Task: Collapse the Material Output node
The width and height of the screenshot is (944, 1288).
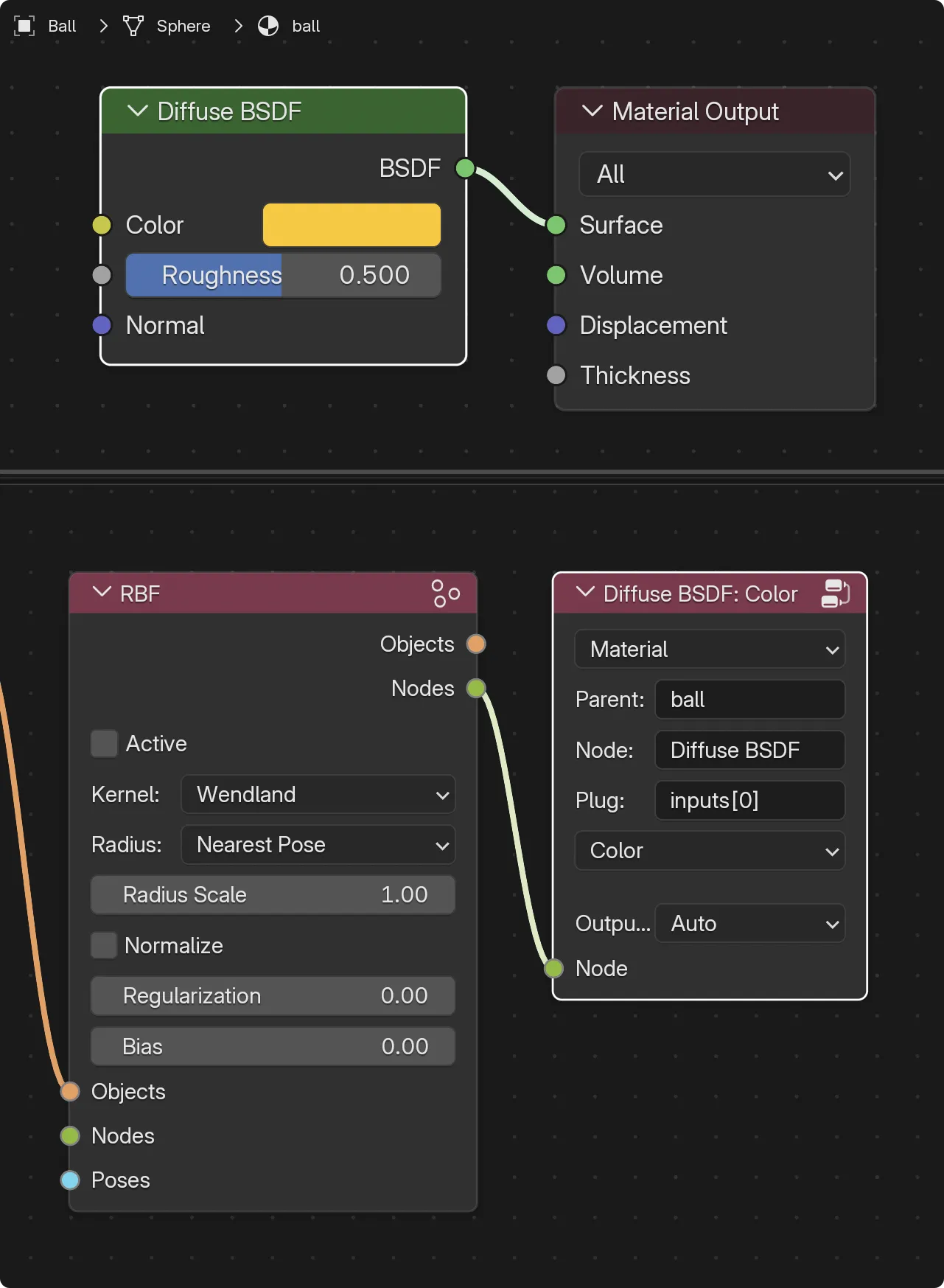Action: [x=592, y=111]
